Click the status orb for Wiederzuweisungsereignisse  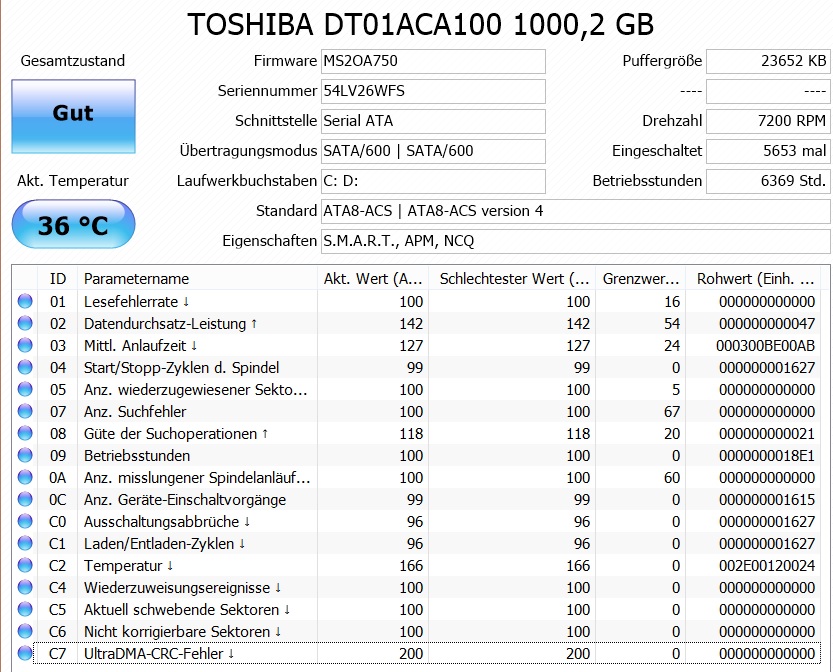pos(25,588)
